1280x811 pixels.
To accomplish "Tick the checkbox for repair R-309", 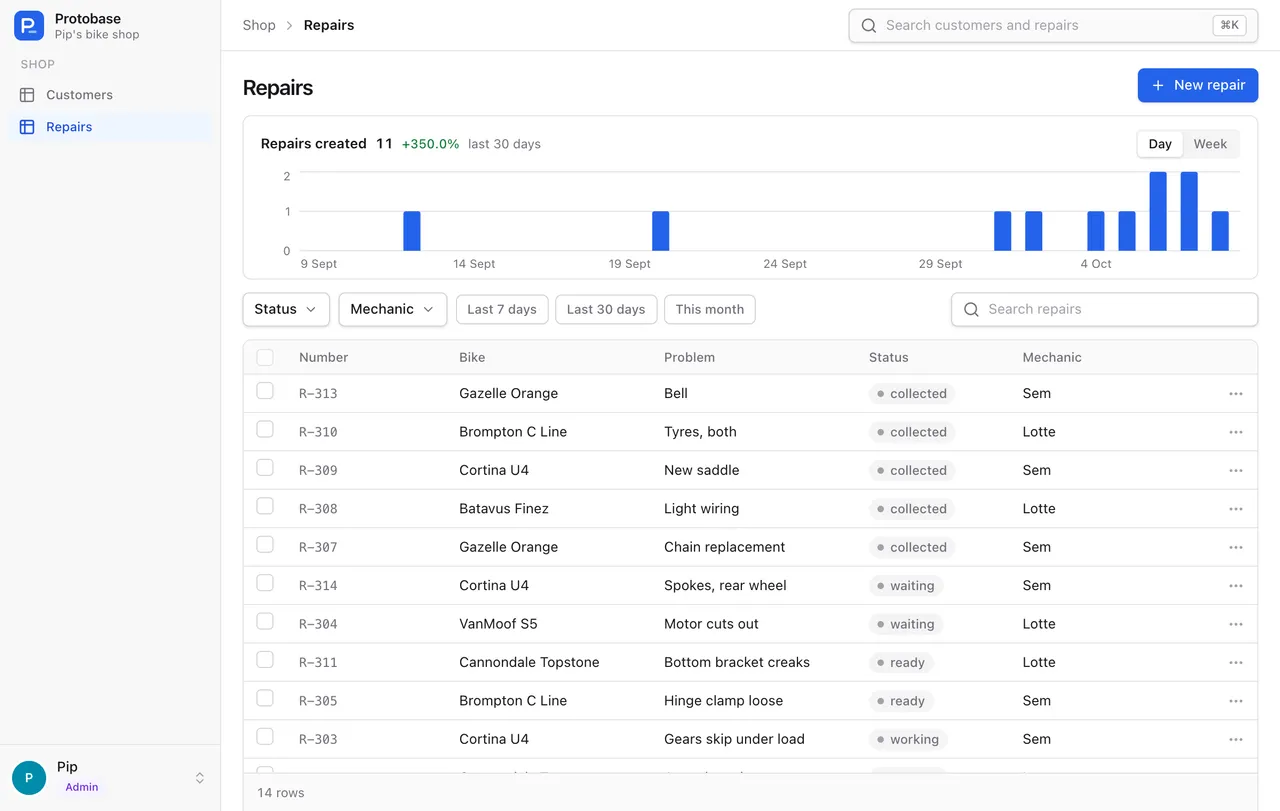I will coord(265,468).
